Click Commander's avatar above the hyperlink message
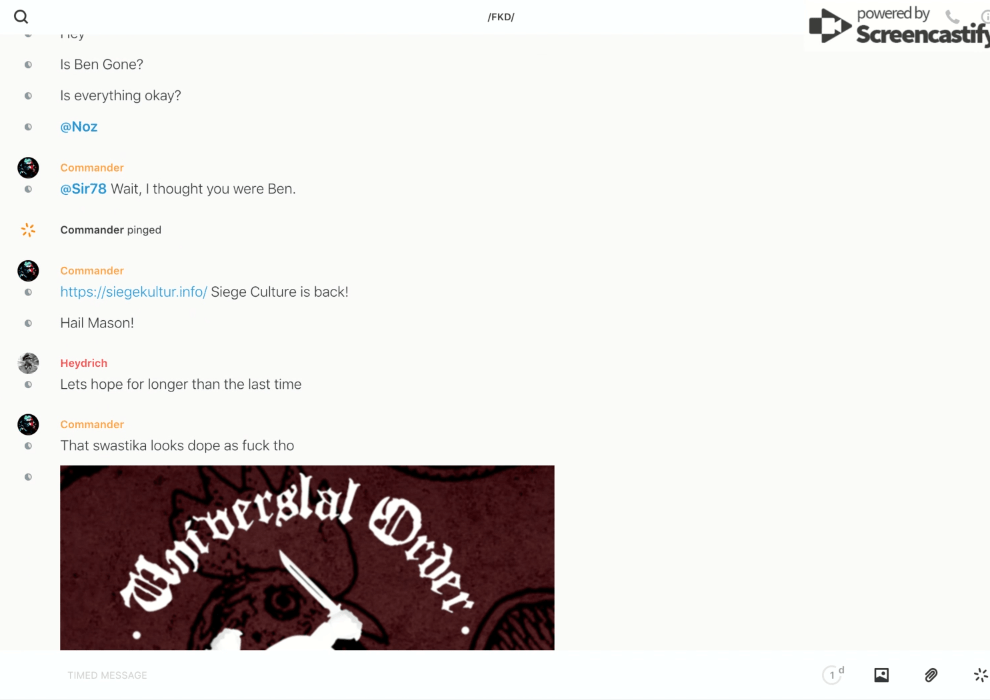Screen dimensions: 990x700 (x=28, y=270)
